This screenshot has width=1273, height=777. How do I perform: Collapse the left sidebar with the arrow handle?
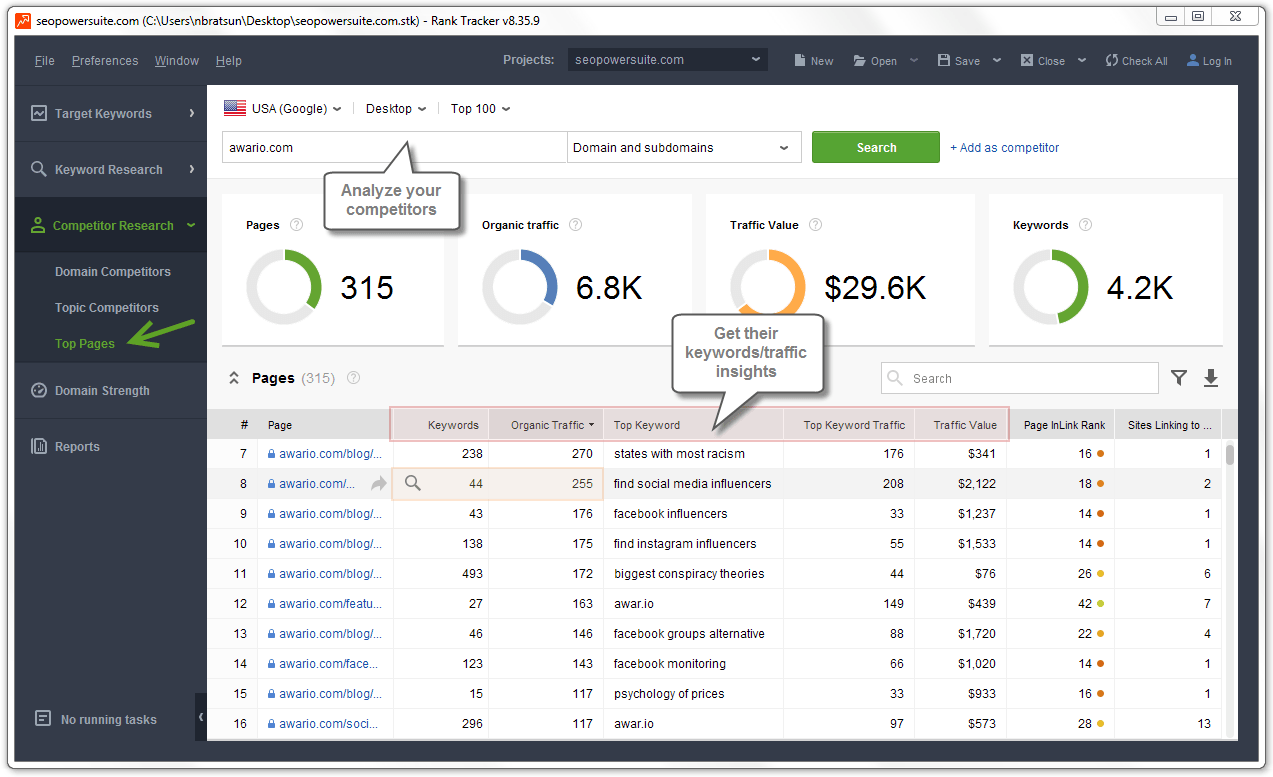[201, 717]
